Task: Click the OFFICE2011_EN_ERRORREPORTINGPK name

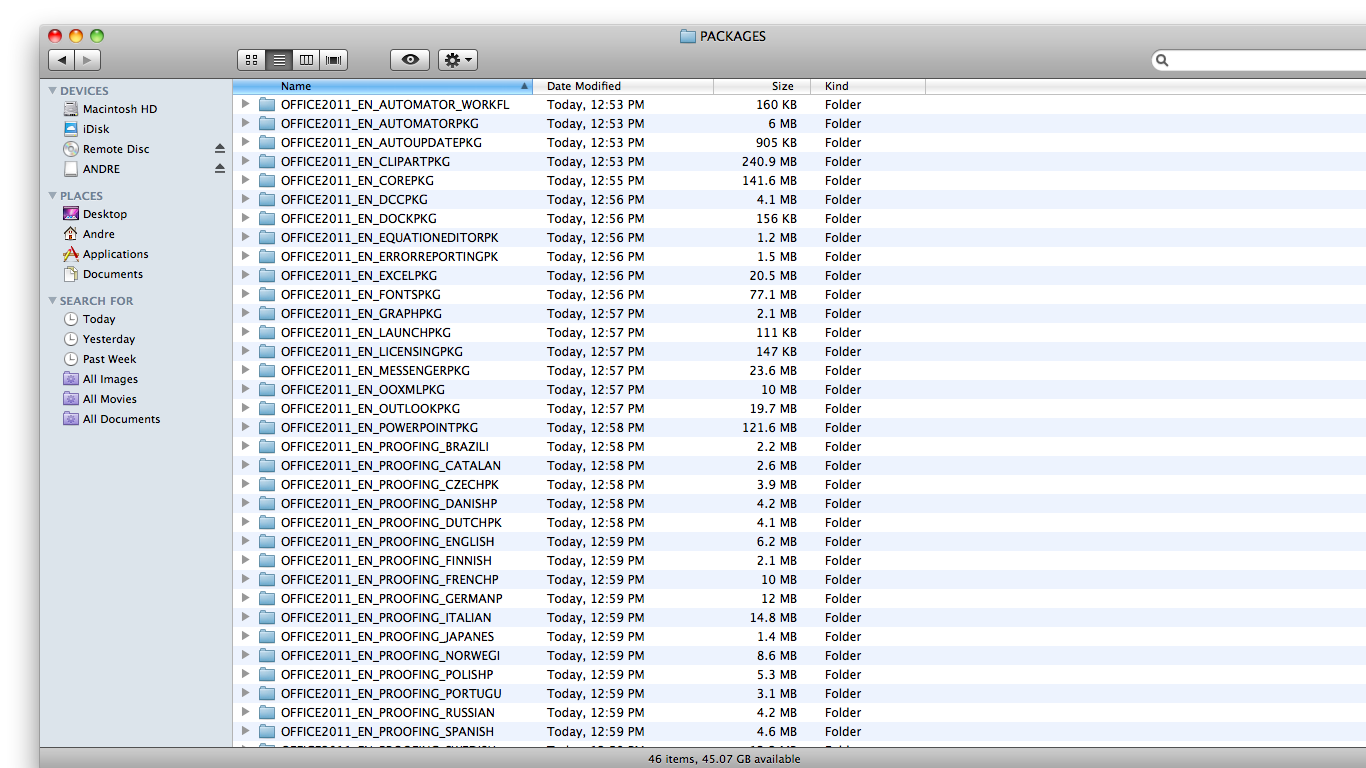Action: 389,257
